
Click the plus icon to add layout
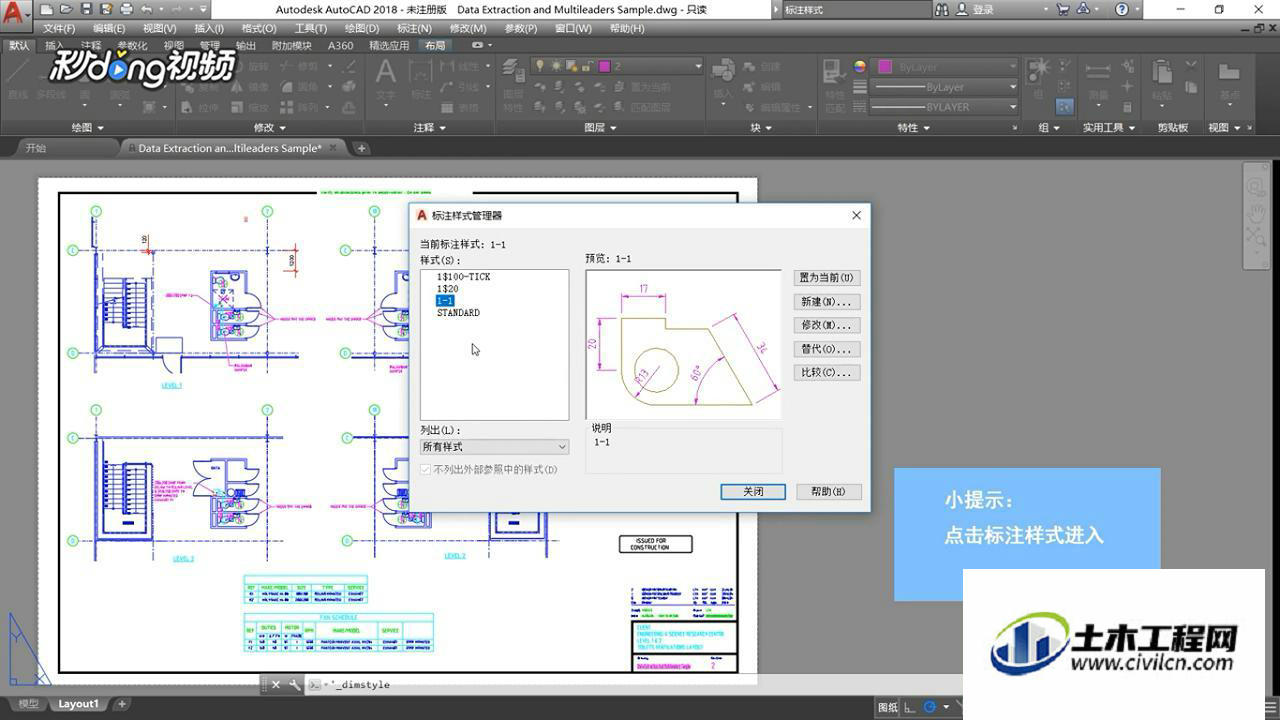tap(122, 704)
